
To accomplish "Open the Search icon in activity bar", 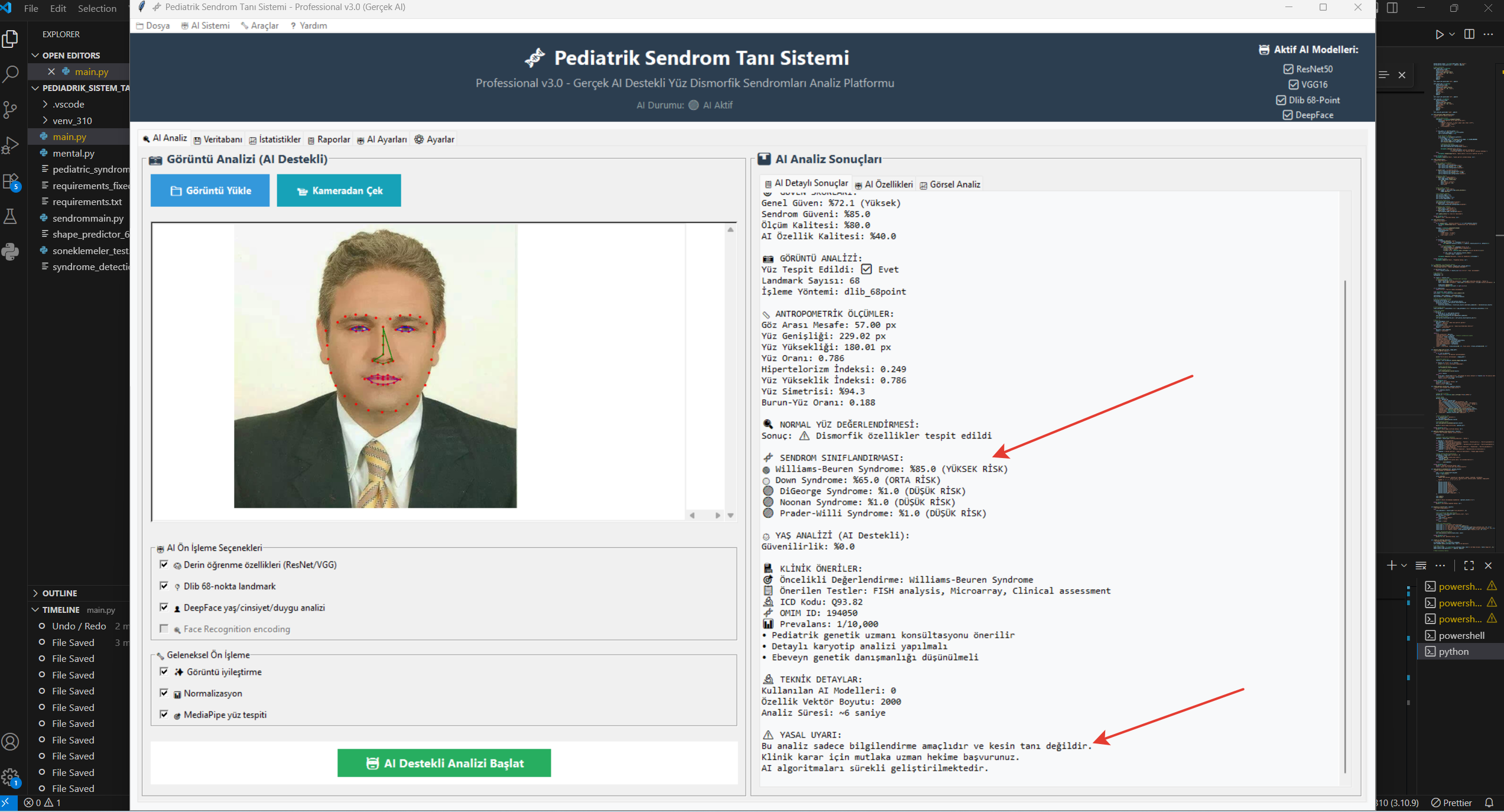I will point(11,74).
